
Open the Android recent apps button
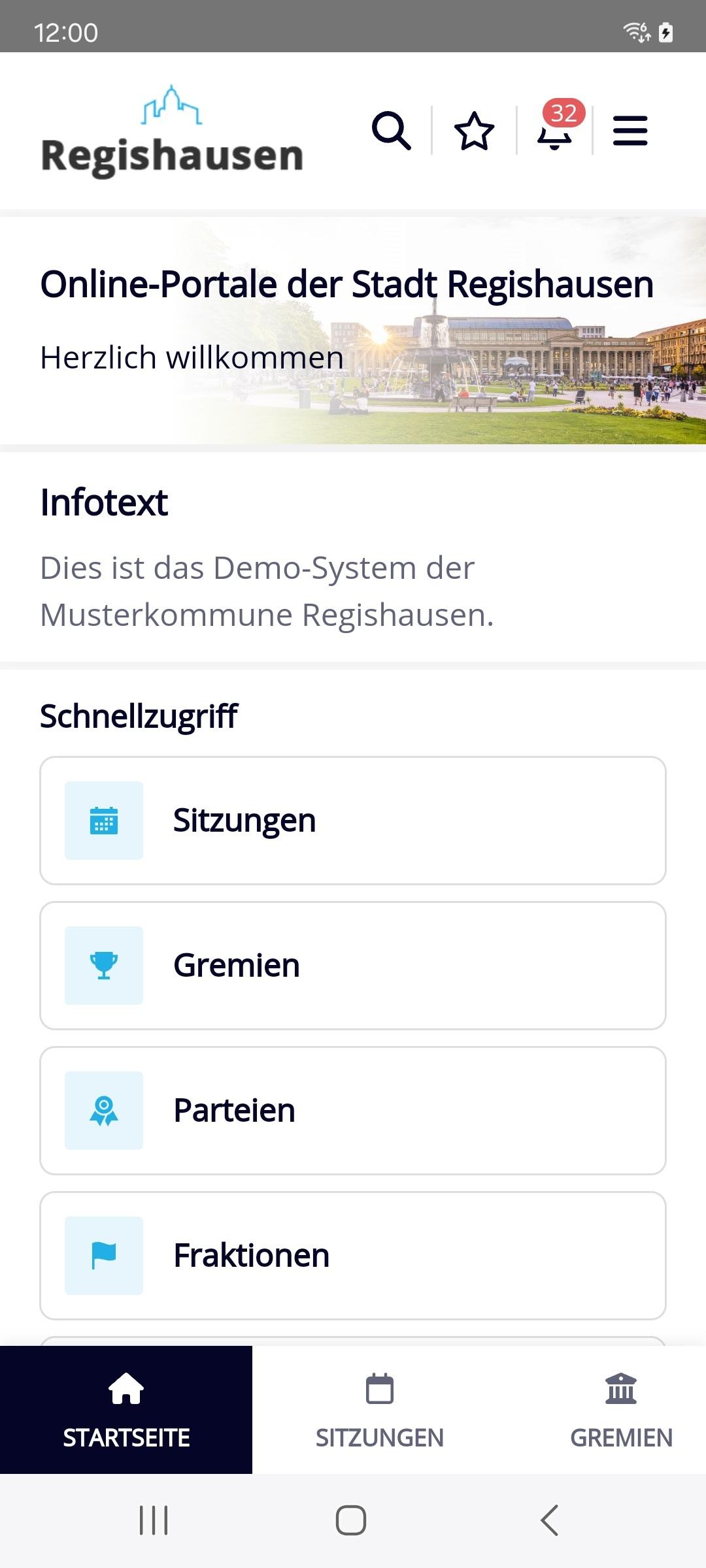(154, 1520)
